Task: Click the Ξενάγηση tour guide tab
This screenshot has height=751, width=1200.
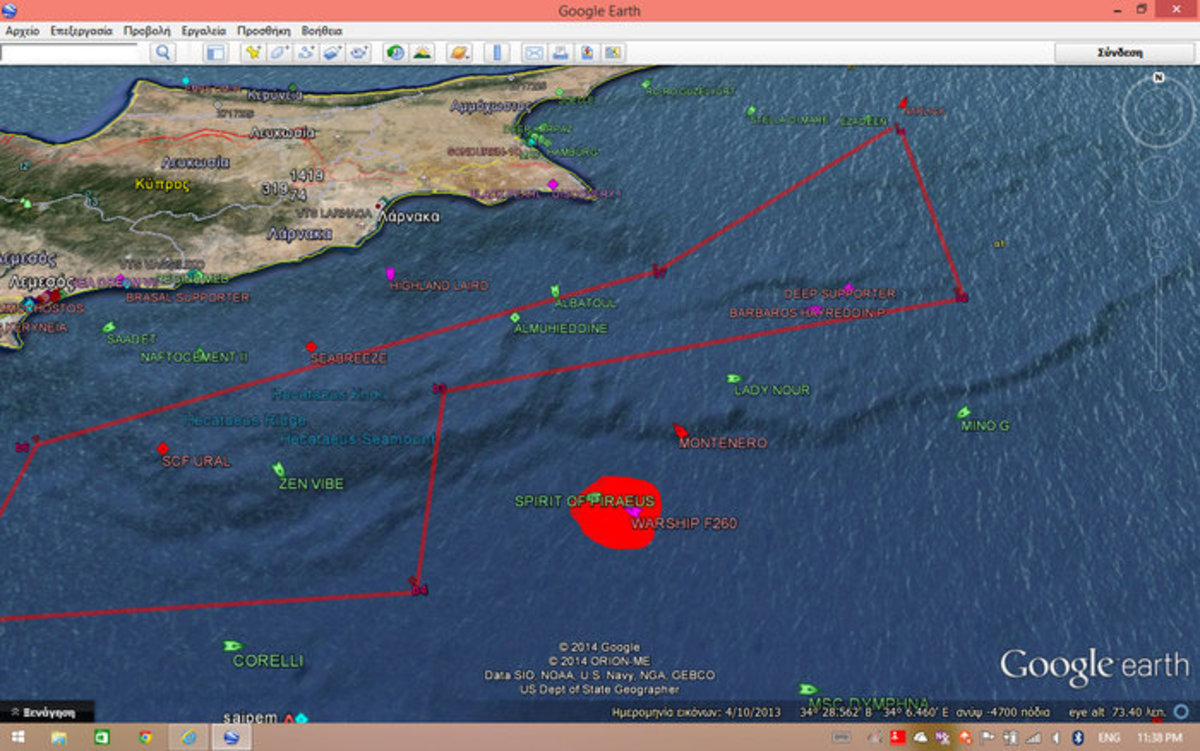Action: tap(47, 713)
